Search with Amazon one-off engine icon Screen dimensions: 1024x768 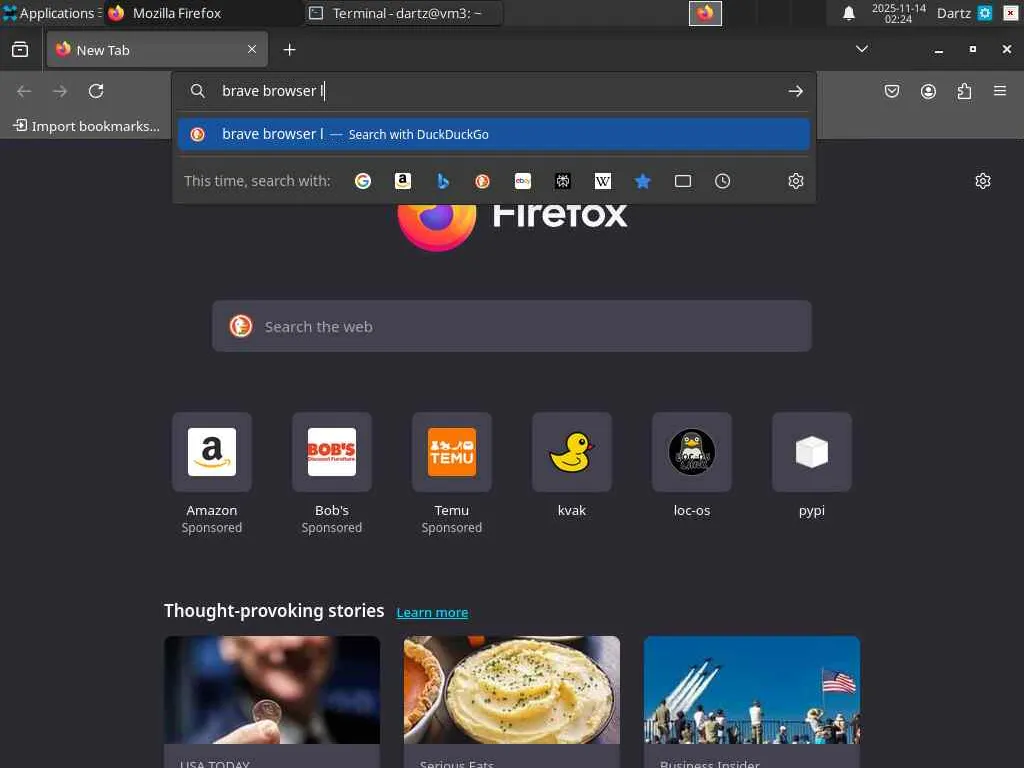[403, 181]
